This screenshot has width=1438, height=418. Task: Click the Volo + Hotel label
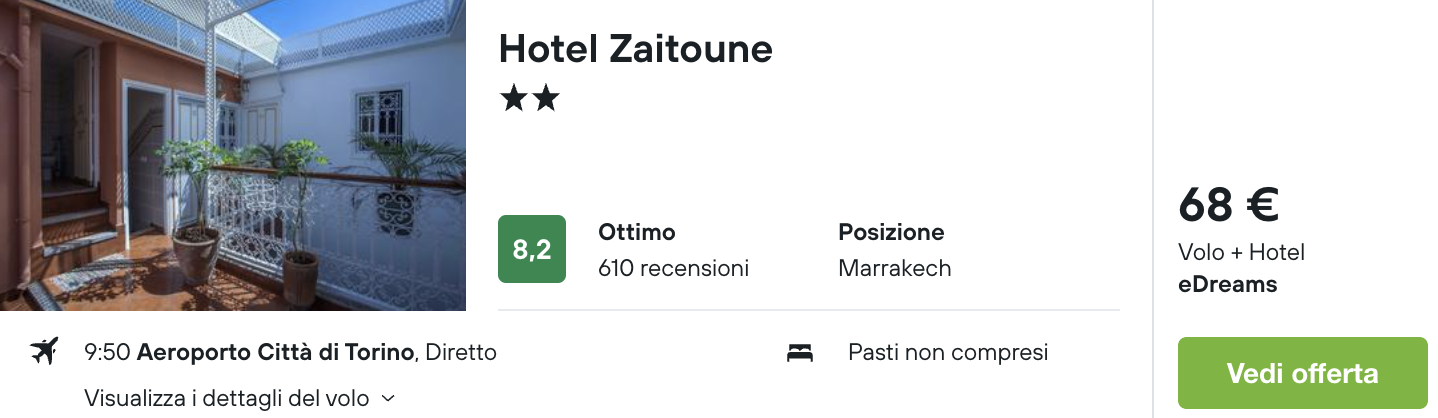1241,252
